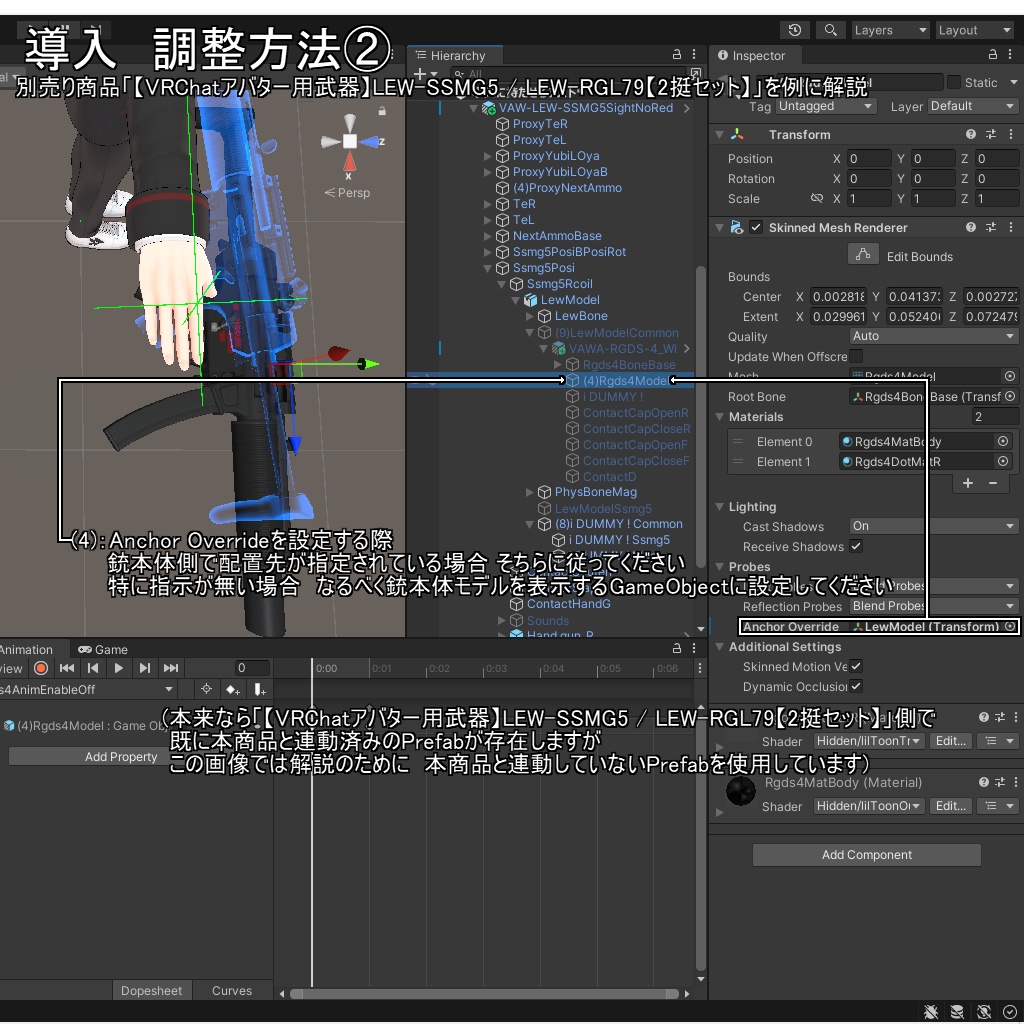
Task: Click the Rgds4MatBody material preview sphere
Action: pos(741,791)
